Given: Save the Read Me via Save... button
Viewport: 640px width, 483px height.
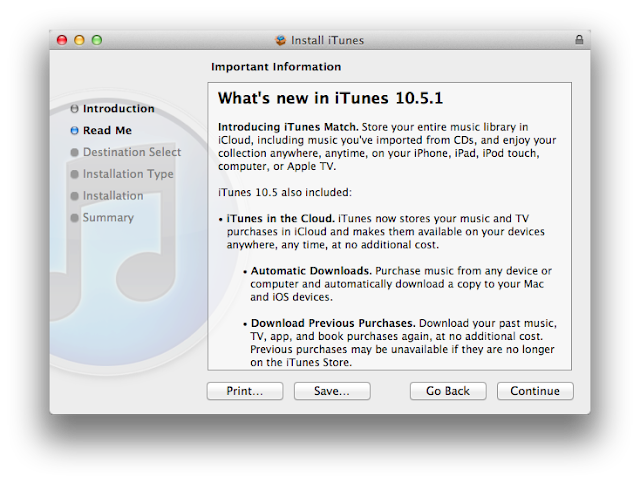Looking at the screenshot, I should tap(332, 391).
